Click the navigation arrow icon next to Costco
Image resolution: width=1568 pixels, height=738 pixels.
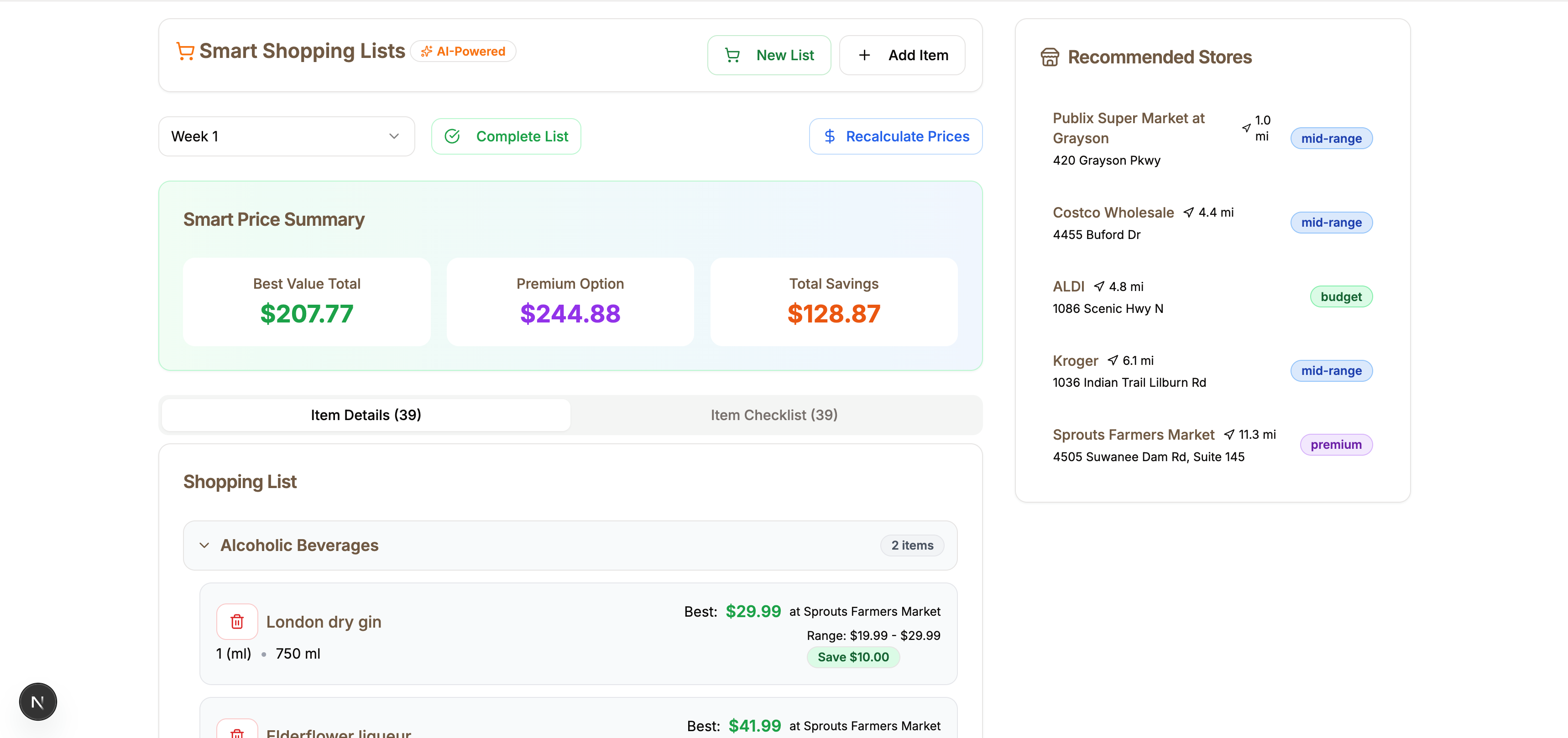(1188, 213)
